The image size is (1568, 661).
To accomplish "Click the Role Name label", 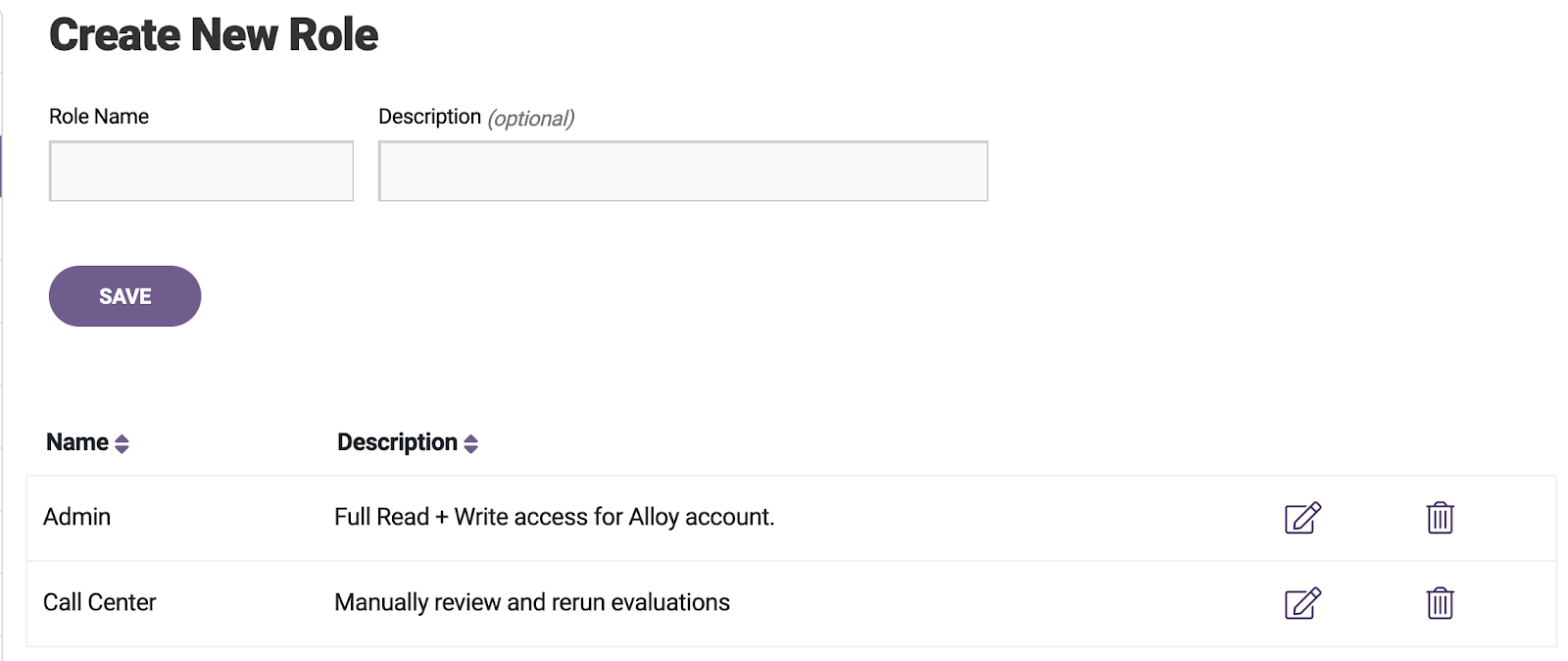I will pos(99,117).
